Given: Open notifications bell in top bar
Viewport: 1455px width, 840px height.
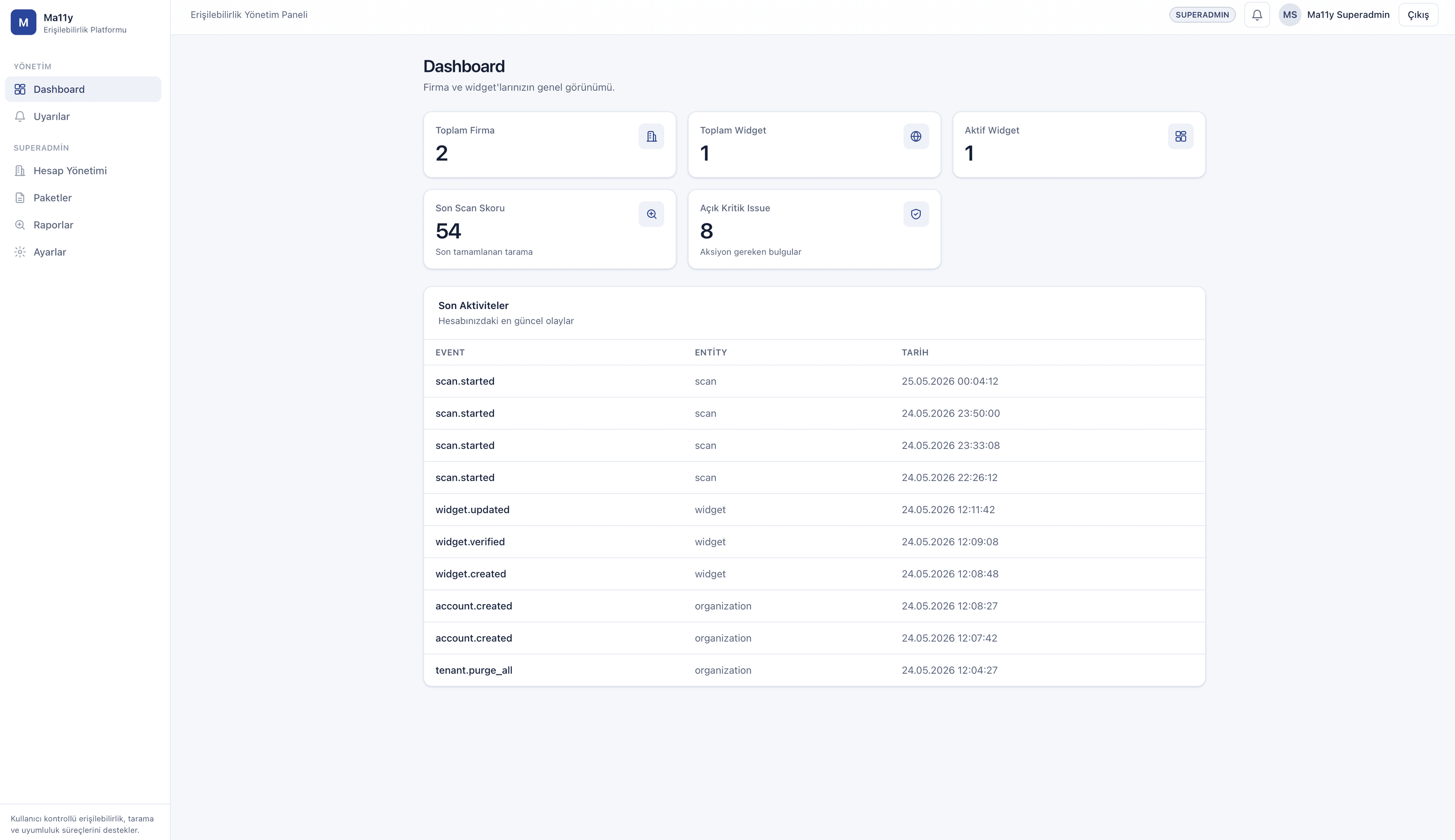Looking at the screenshot, I should pyautogui.click(x=1256, y=15).
